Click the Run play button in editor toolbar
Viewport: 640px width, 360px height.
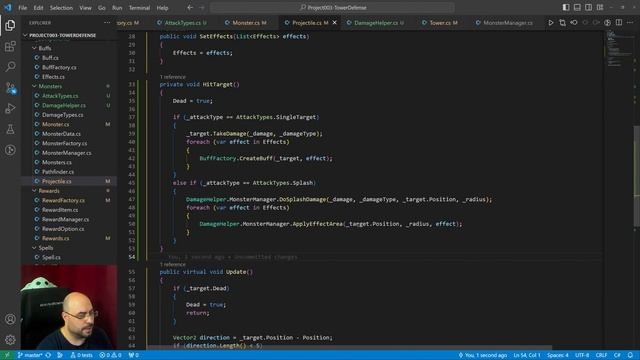(x=551, y=23)
